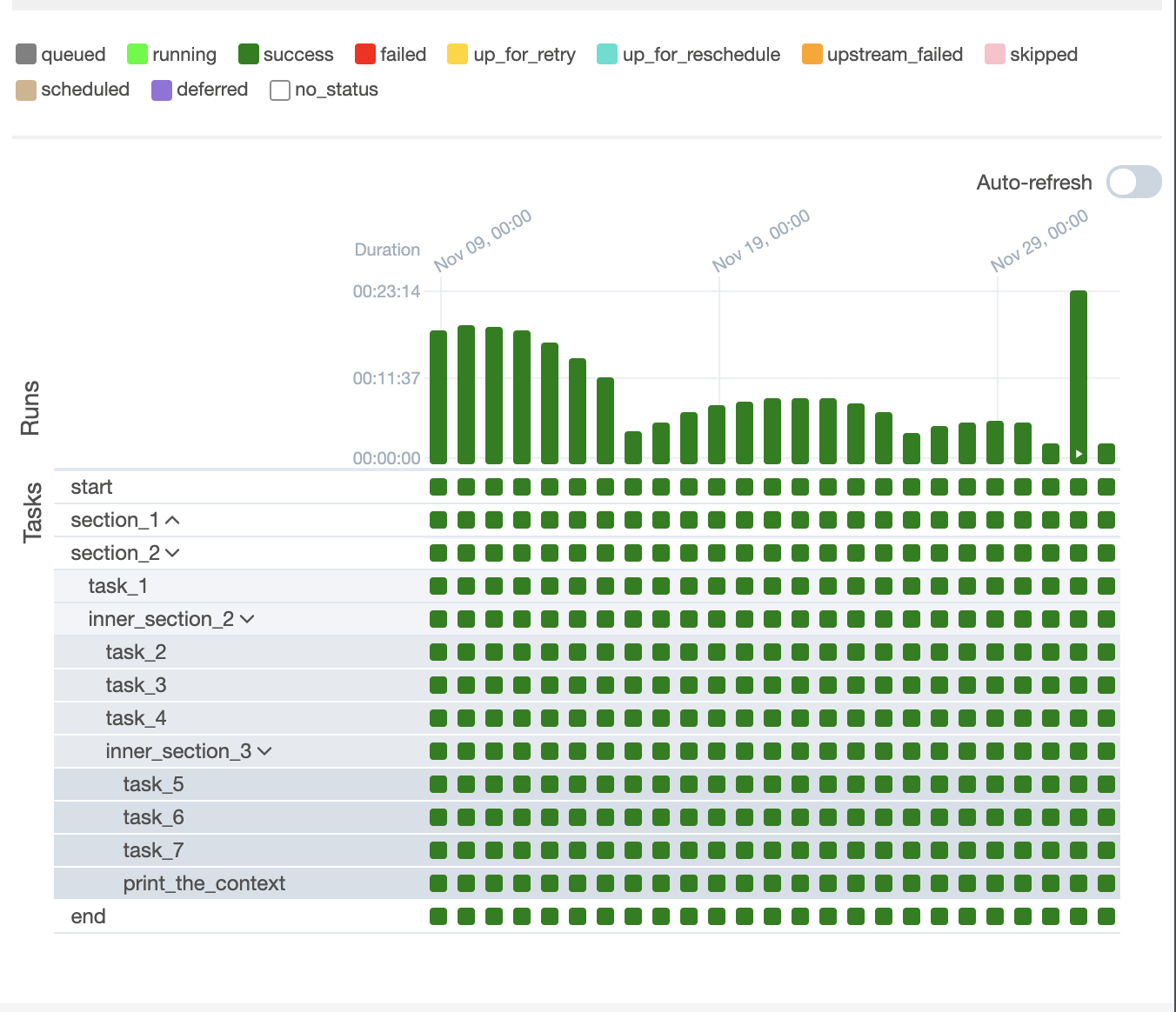Select the print_the_context task name
Screen dimensions: 1176x1012
click(x=206, y=882)
